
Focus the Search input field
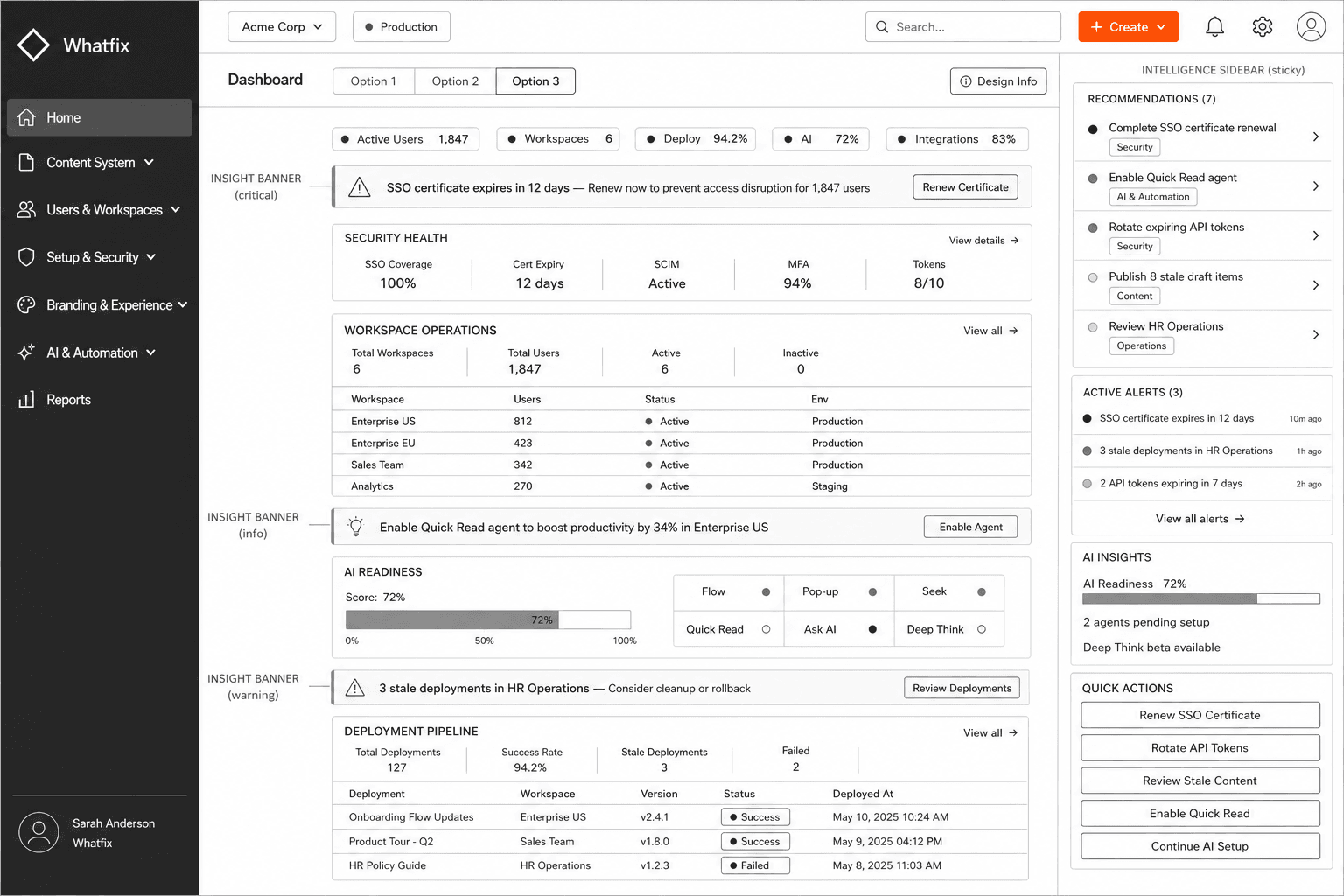962,27
